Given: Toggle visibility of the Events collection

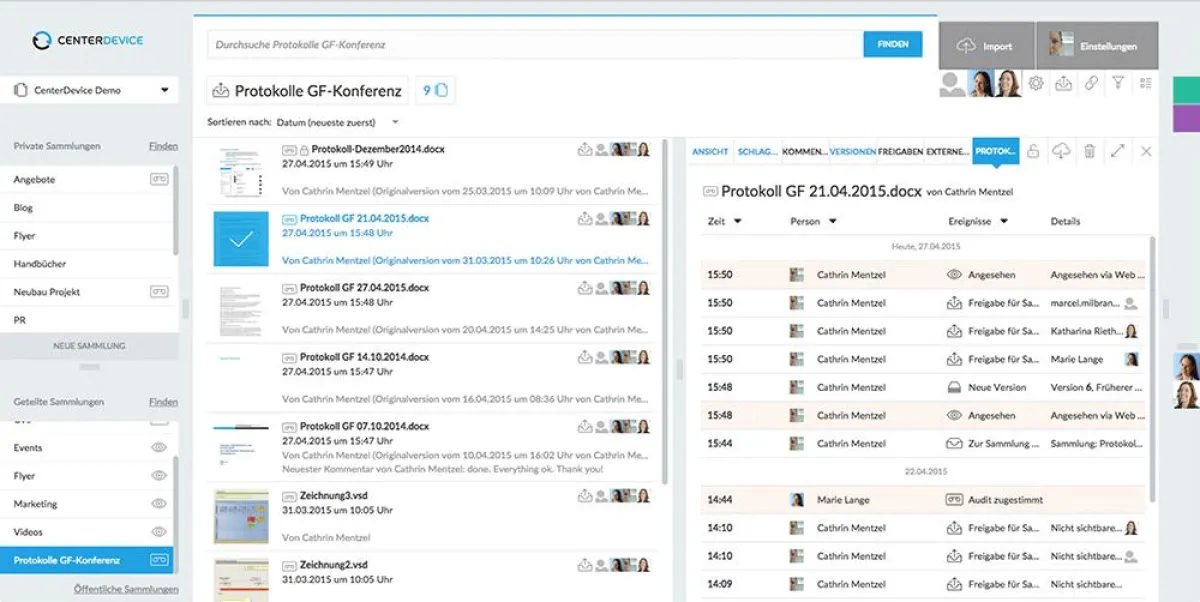Looking at the screenshot, I should coord(159,448).
